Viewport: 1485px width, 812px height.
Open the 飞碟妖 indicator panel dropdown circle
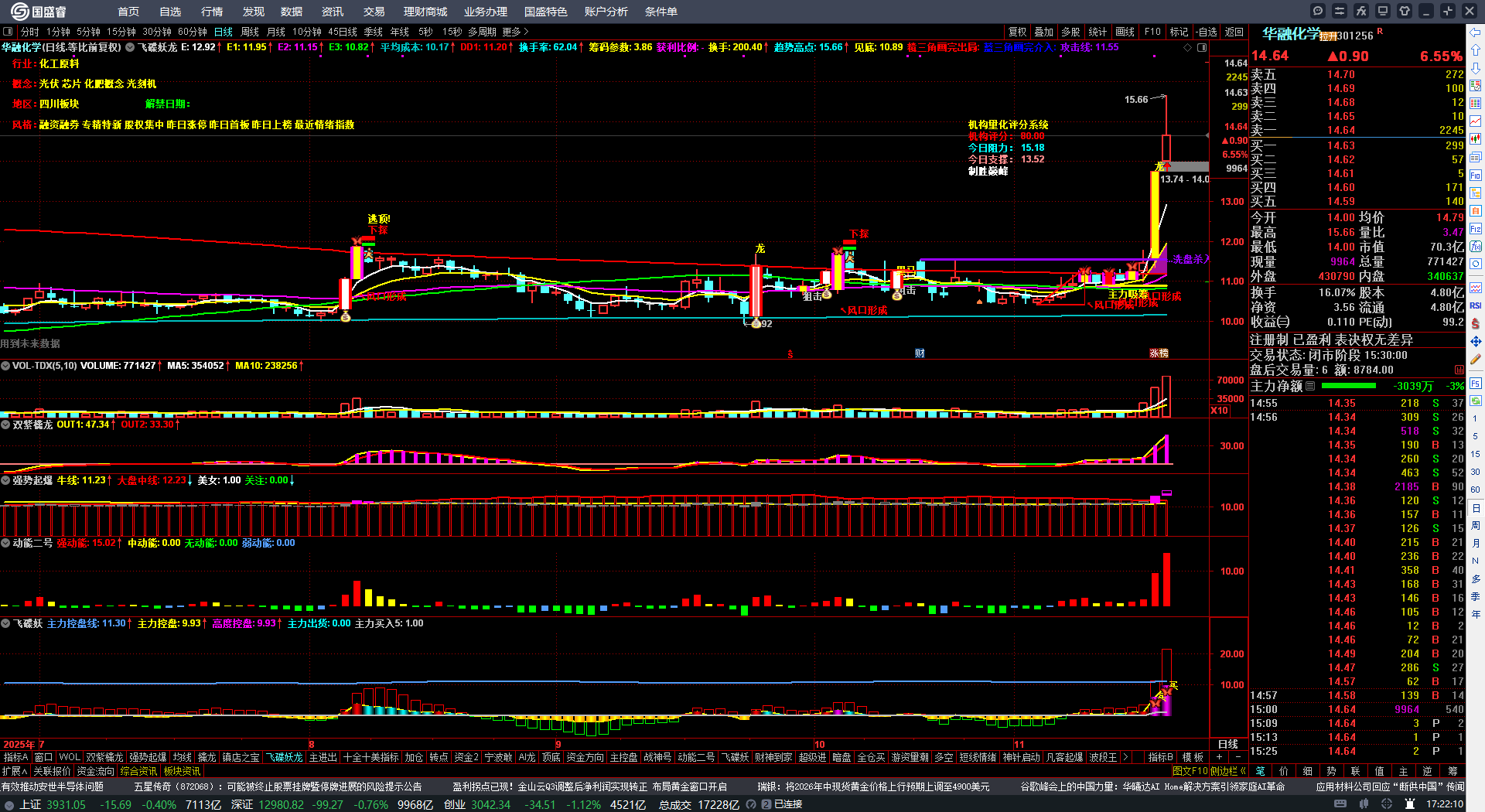point(5,623)
